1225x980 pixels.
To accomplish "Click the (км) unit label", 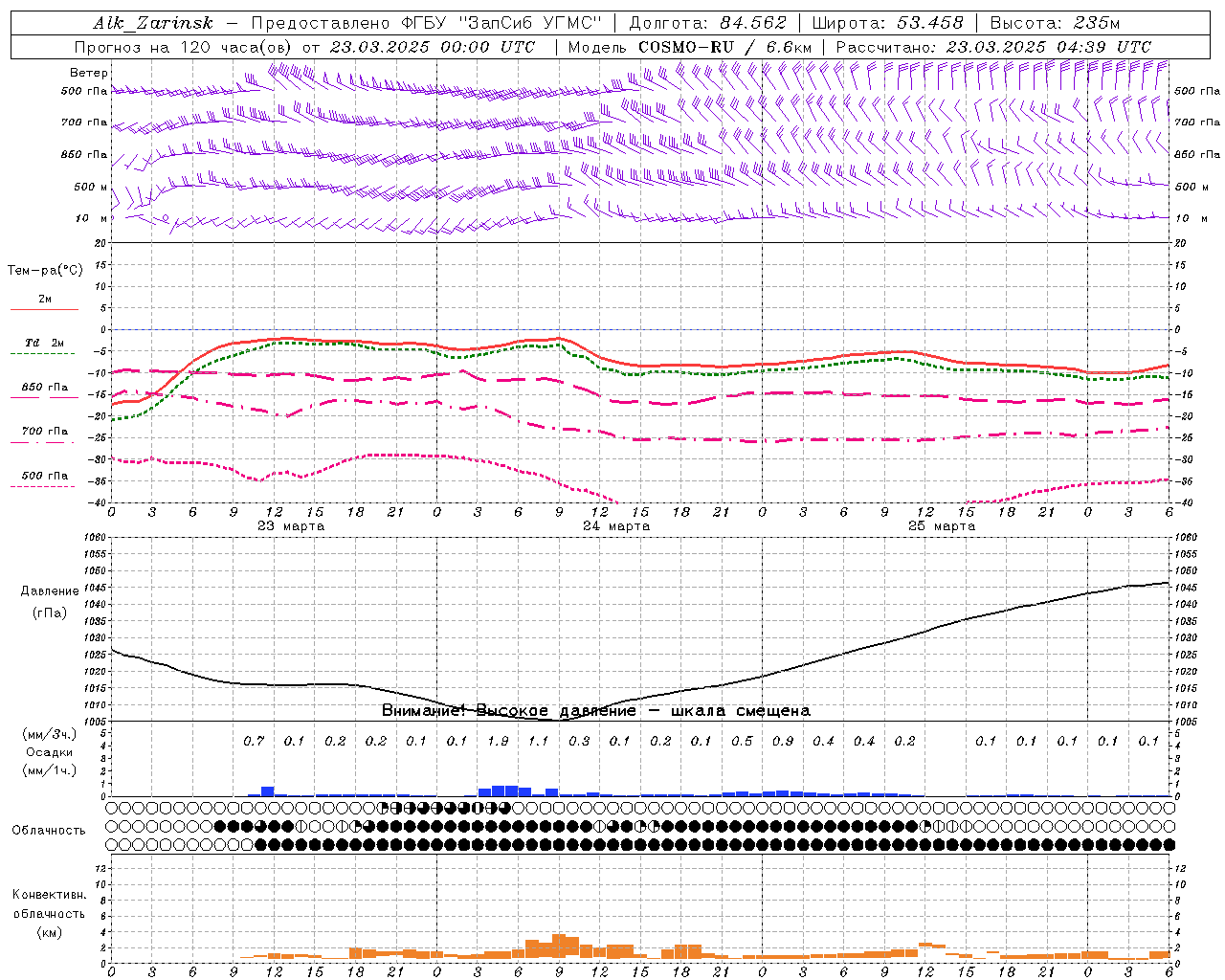I will pos(50,932).
